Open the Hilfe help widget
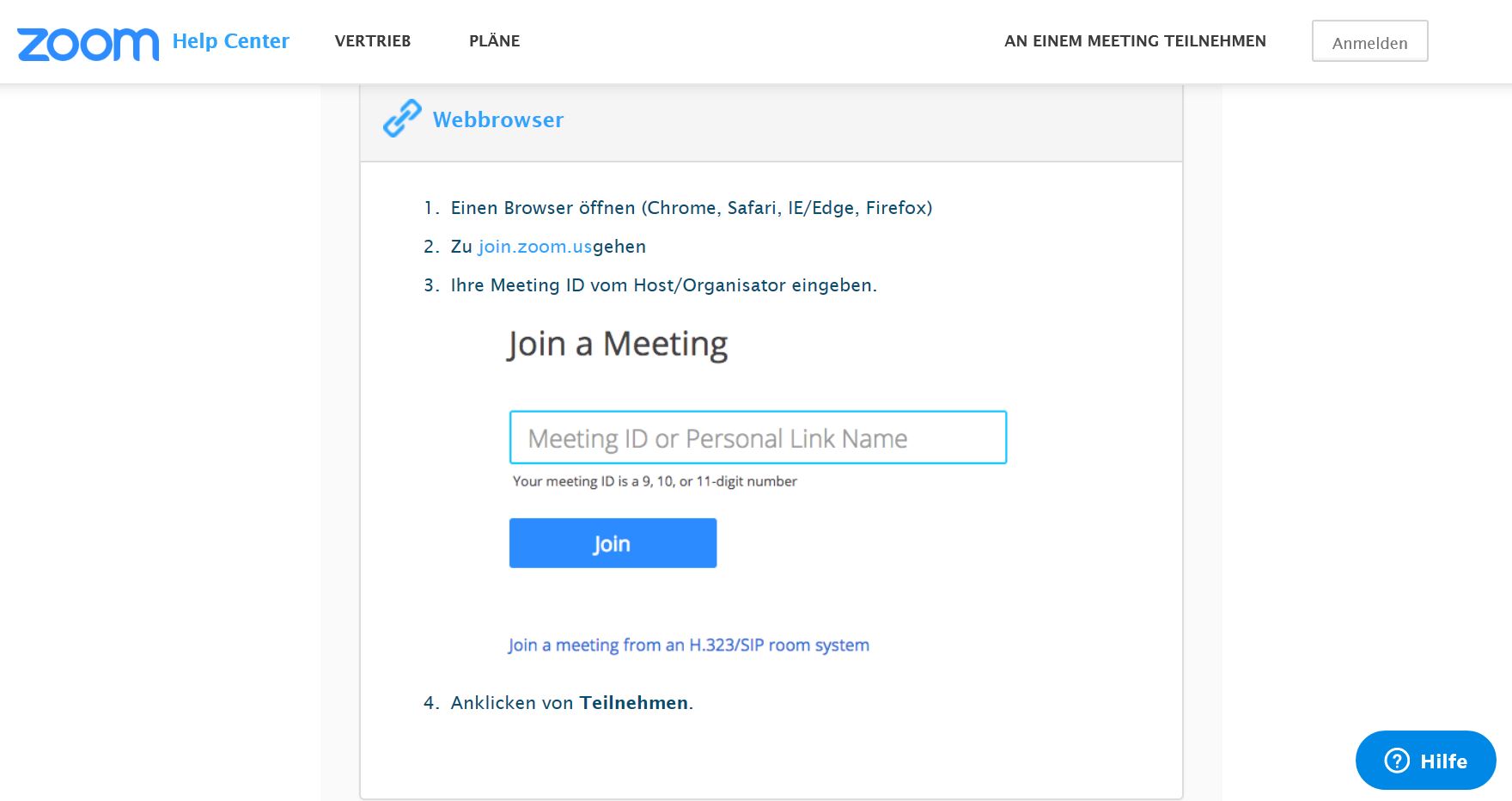Screen dimensions: 1512x801 tap(1425, 761)
